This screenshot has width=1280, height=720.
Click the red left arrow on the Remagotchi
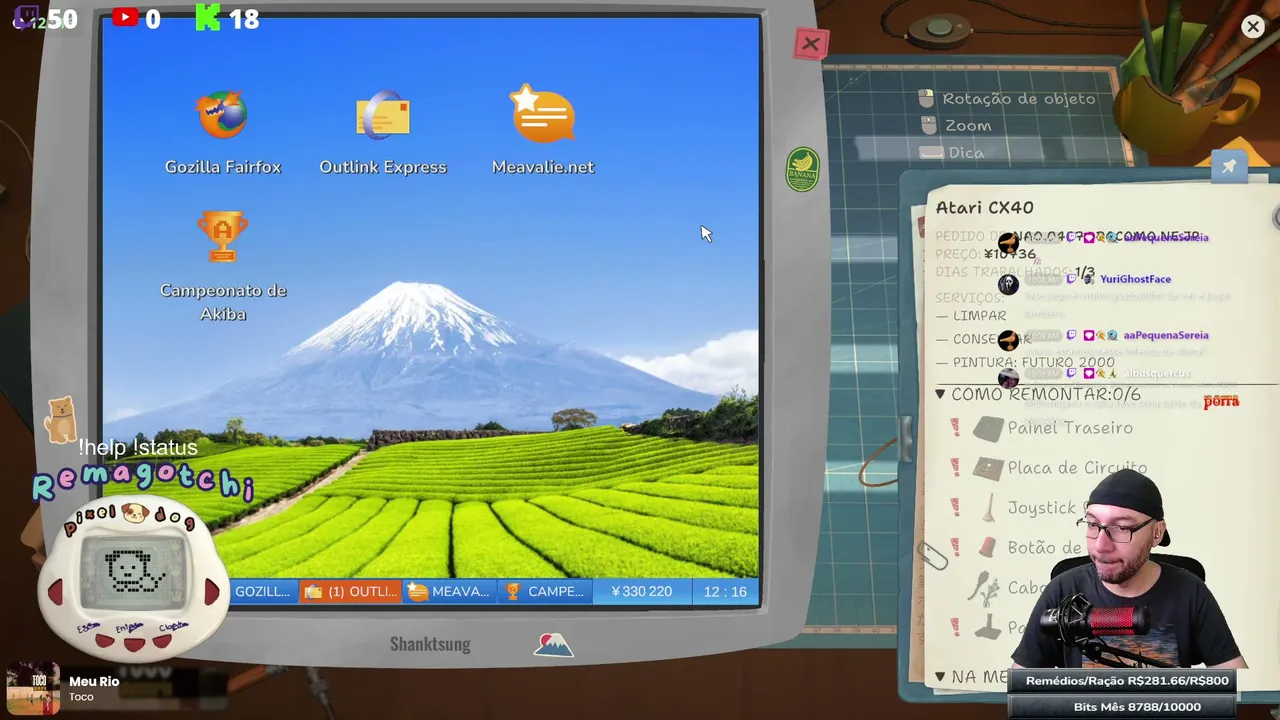[56, 592]
